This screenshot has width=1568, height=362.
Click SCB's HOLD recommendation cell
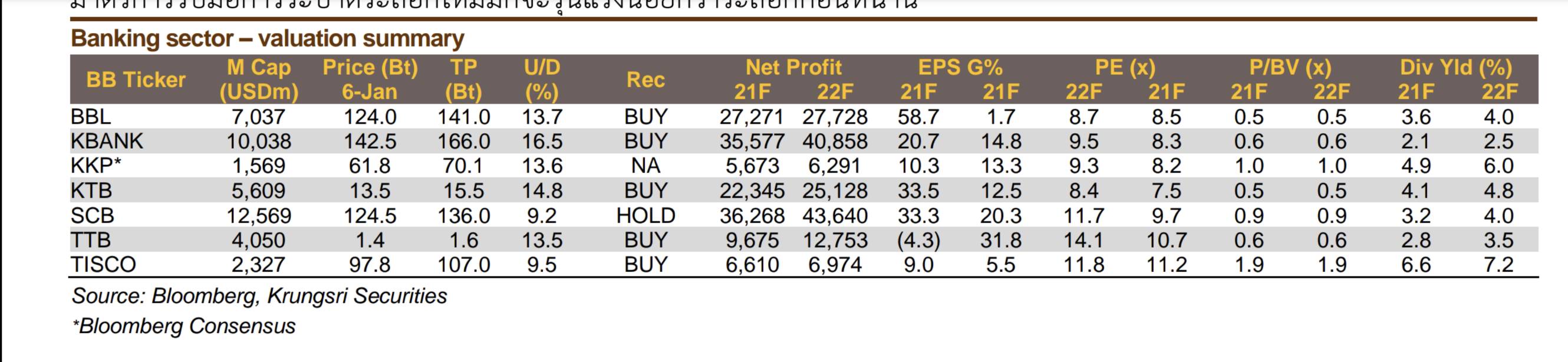pos(645,216)
